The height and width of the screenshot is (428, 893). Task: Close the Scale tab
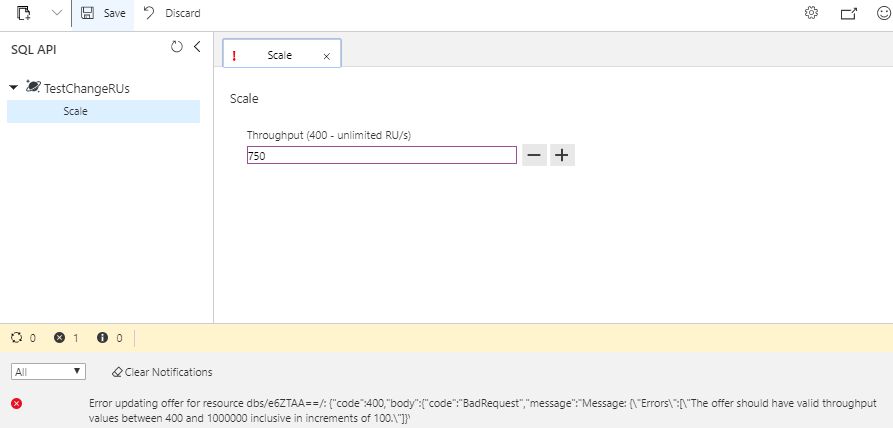pyautogui.click(x=326, y=56)
